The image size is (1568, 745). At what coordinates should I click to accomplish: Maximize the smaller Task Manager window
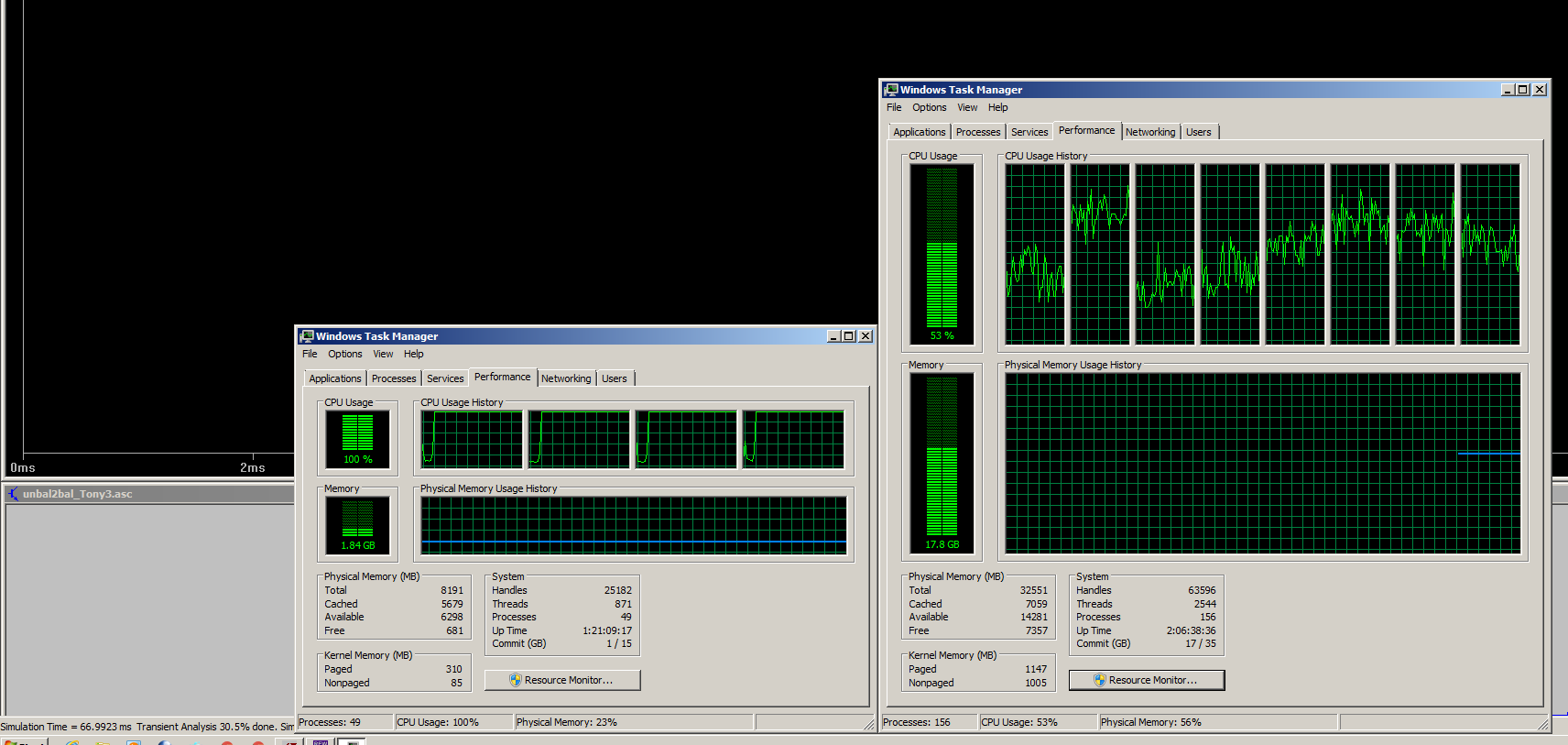[x=849, y=336]
